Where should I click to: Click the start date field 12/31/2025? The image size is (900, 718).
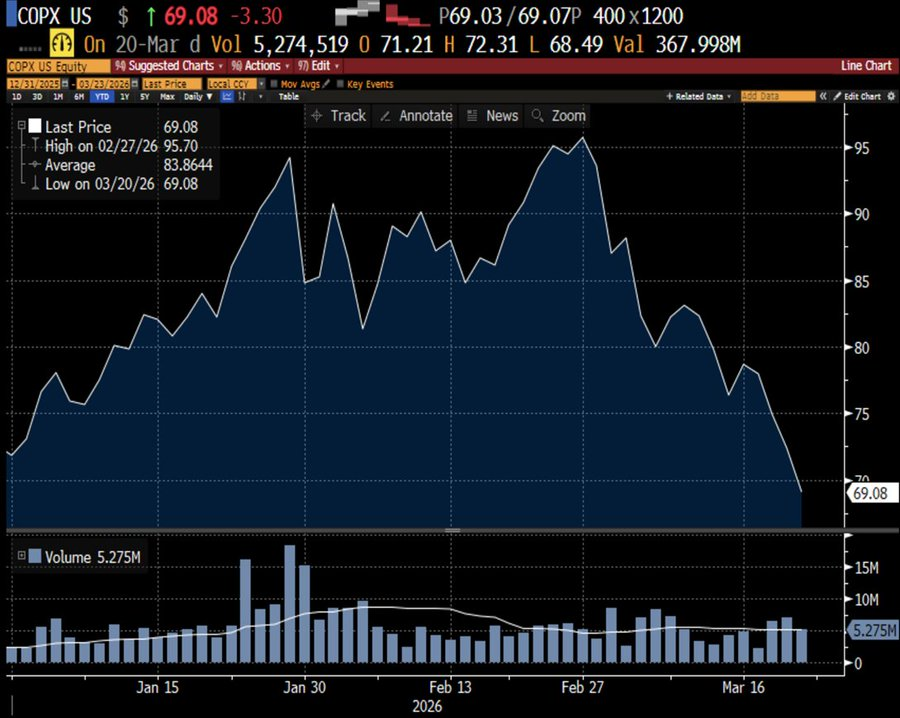tap(34, 84)
